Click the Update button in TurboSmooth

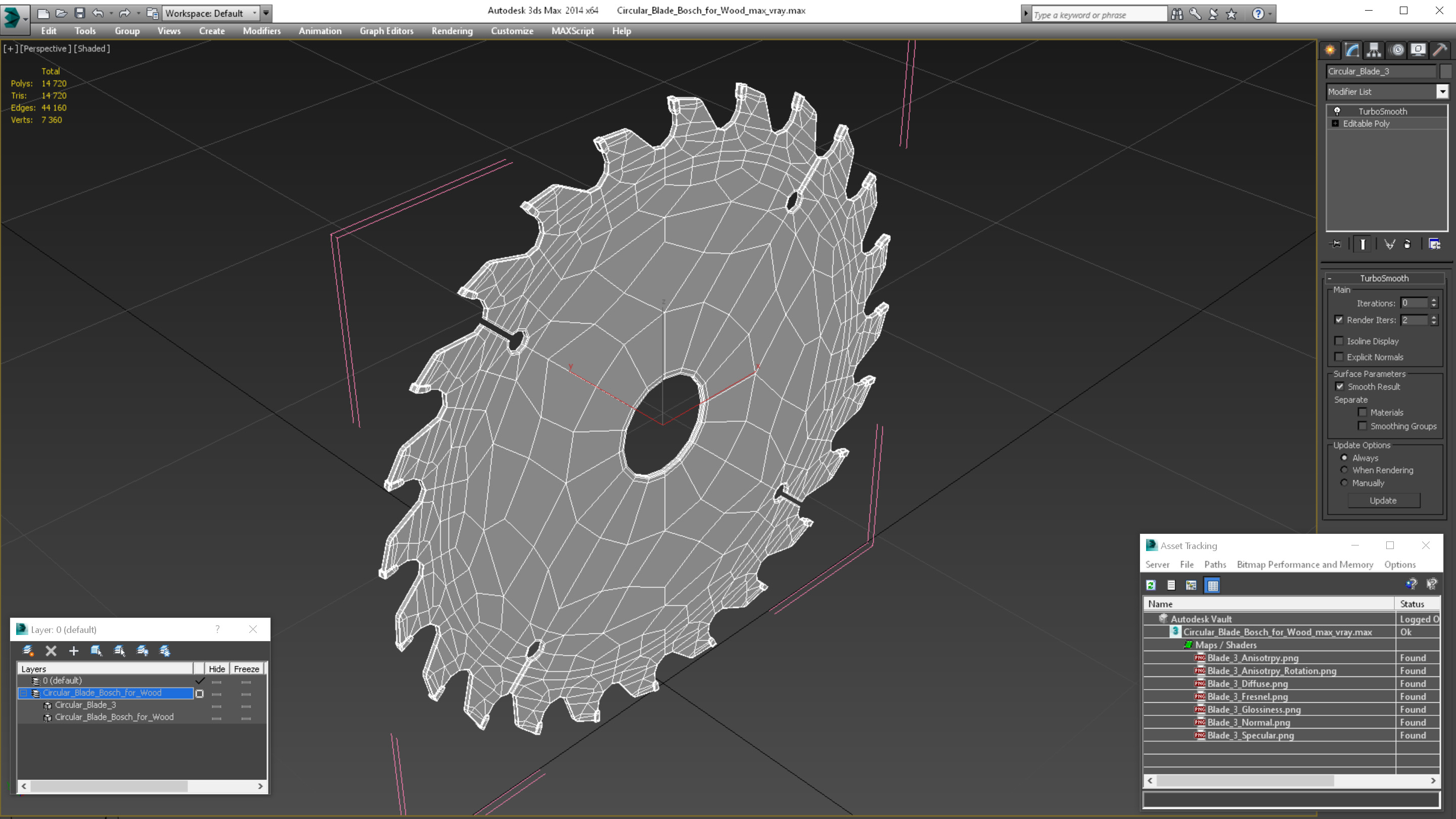coord(1383,500)
